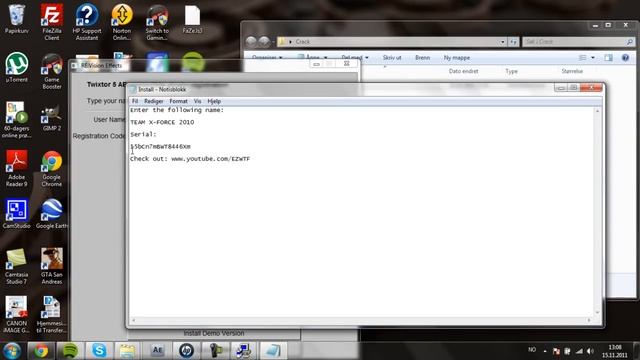Open the Fil menu in Notisblokk
The height and width of the screenshot is (360, 640).
tap(135, 101)
